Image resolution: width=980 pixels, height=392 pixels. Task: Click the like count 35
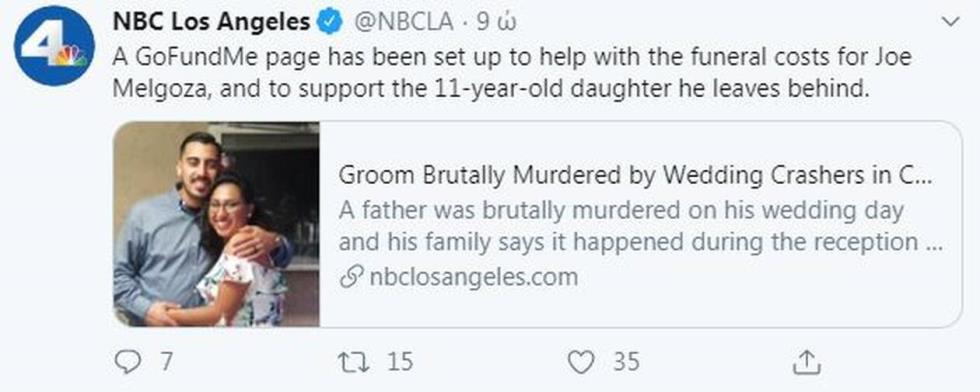[x=626, y=362]
